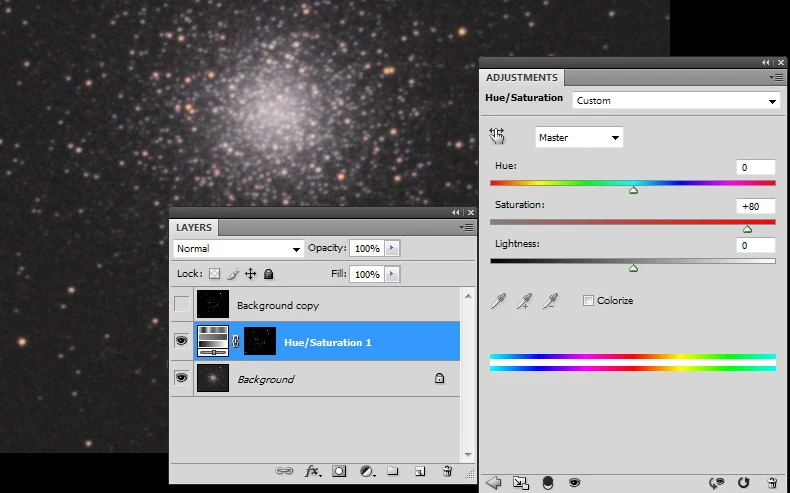This screenshot has width=790, height=493.
Task: Click the Hue value input field
Action: click(757, 167)
